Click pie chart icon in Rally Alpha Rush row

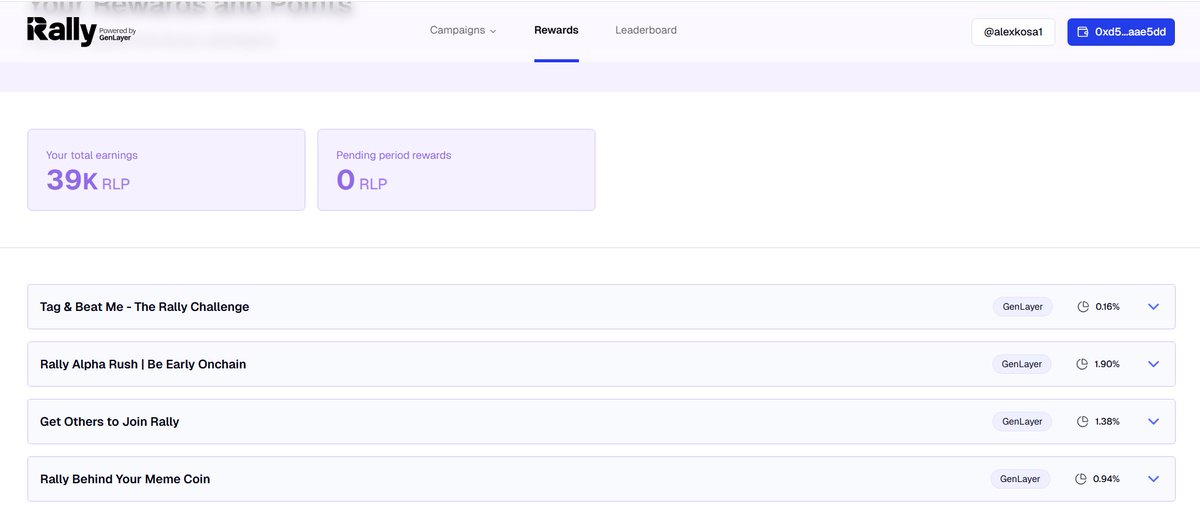(x=1083, y=364)
